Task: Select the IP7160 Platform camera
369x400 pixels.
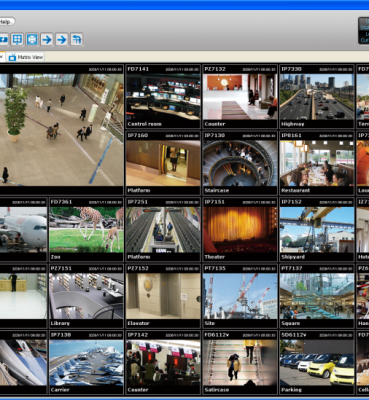Action: pos(163,163)
